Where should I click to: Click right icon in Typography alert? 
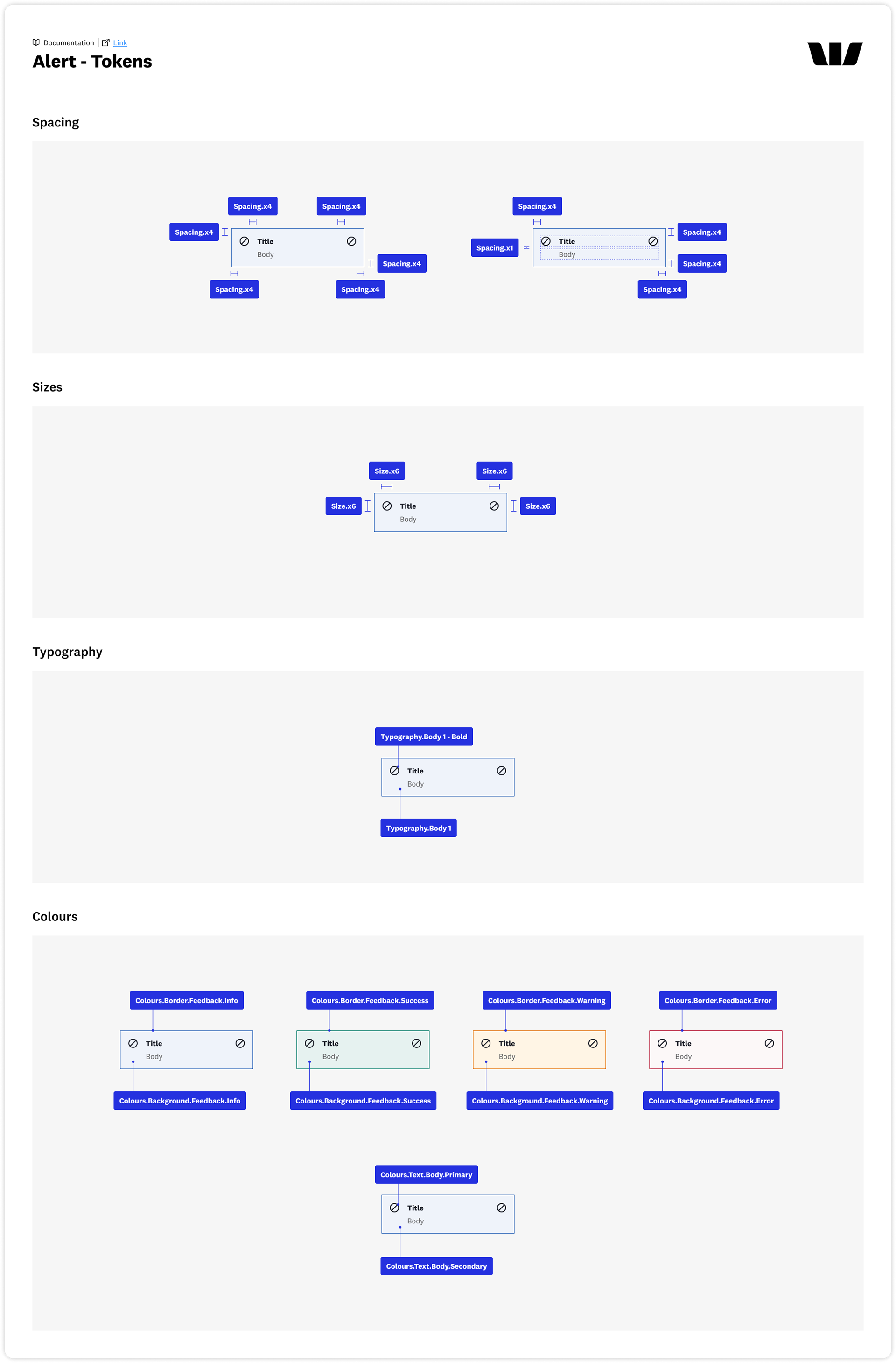pos(502,771)
